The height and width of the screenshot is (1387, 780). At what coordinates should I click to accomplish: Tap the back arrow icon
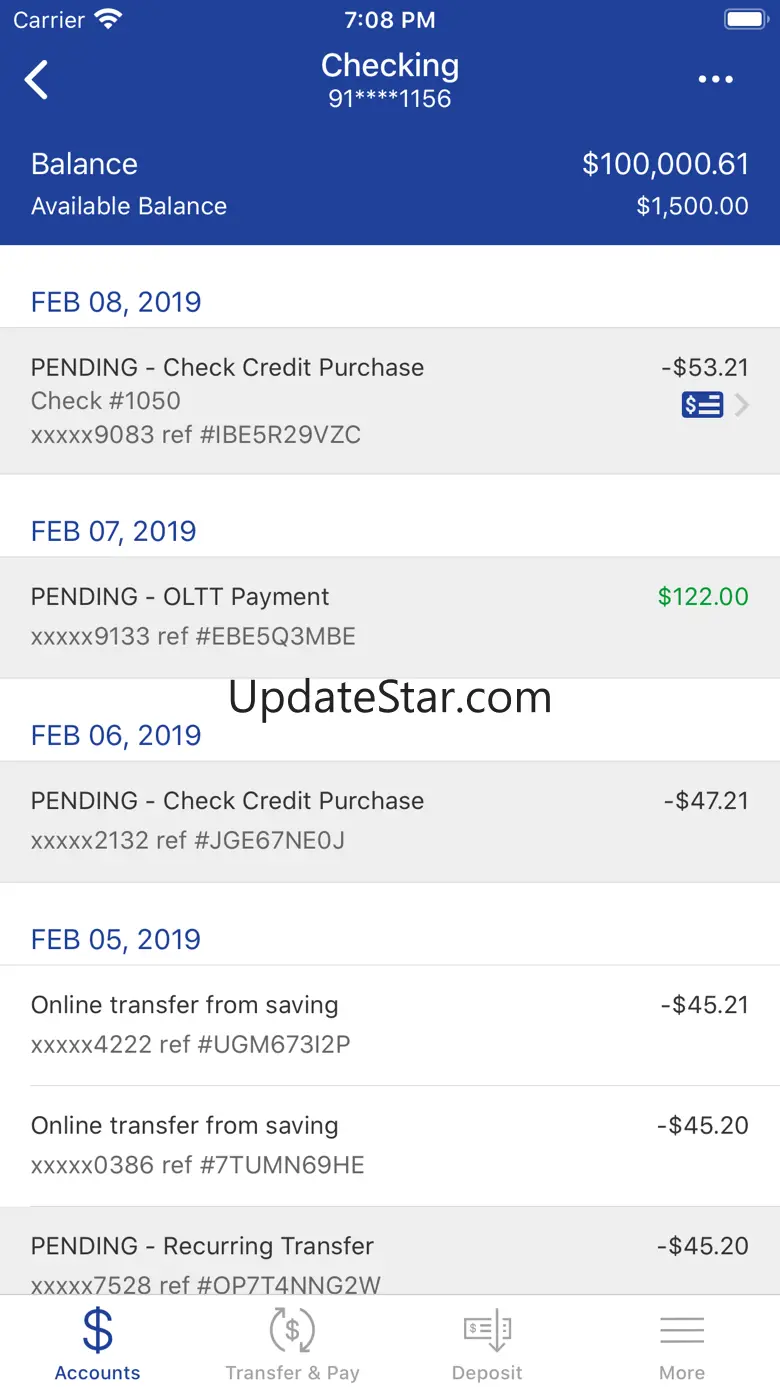37,80
